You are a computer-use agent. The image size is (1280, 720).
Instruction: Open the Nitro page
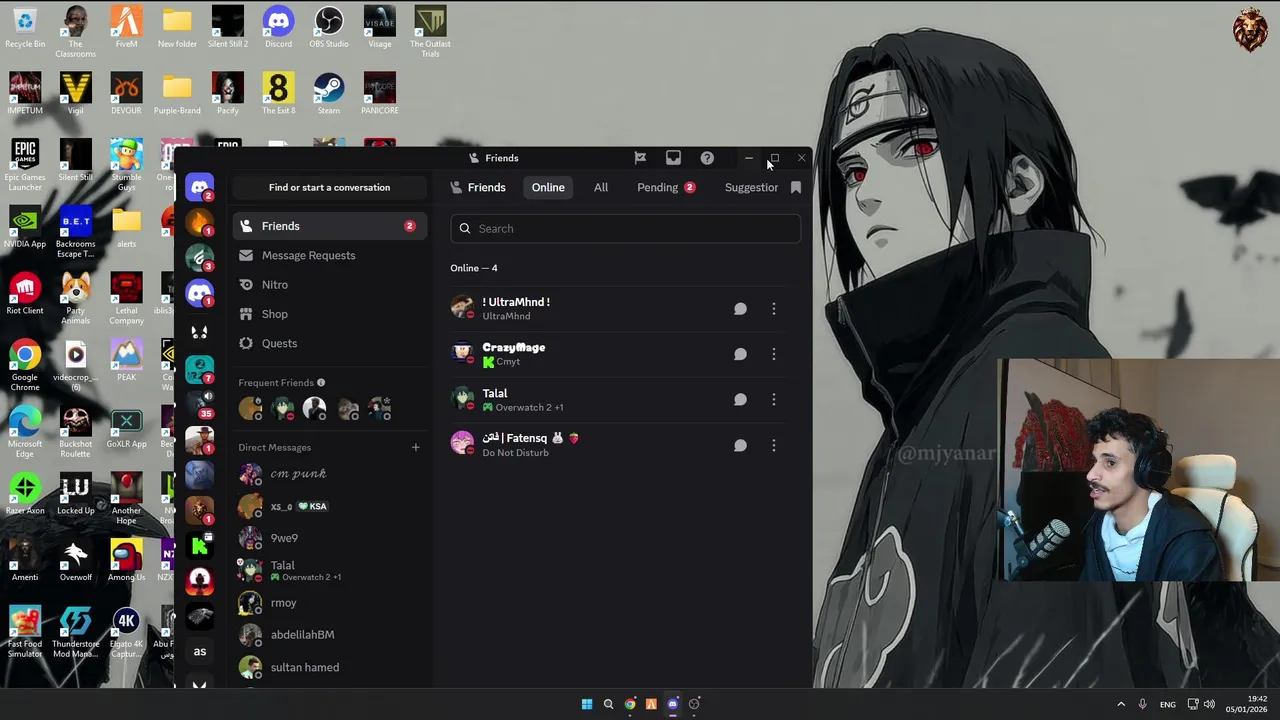click(x=329, y=285)
